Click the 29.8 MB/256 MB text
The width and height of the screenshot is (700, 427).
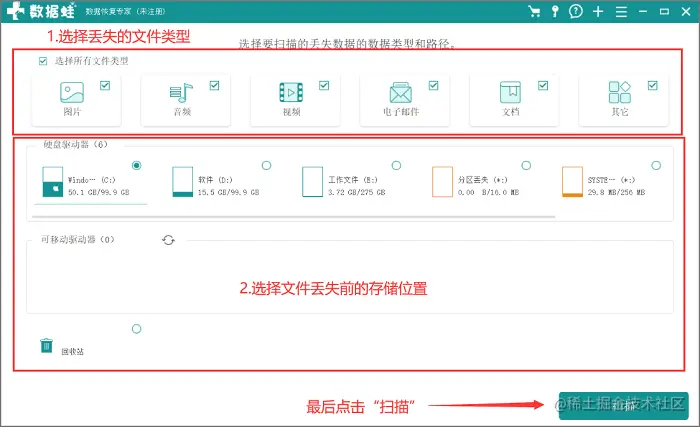617,192
